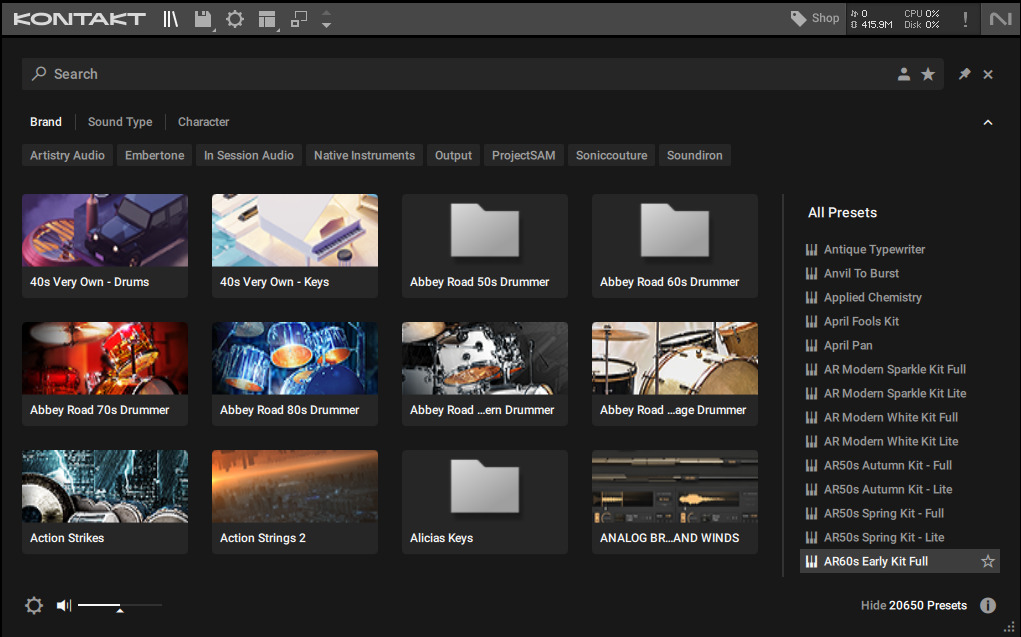Open Abbey Road 50s Drummer folder
The image size is (1021, 637).
(484, 246)
